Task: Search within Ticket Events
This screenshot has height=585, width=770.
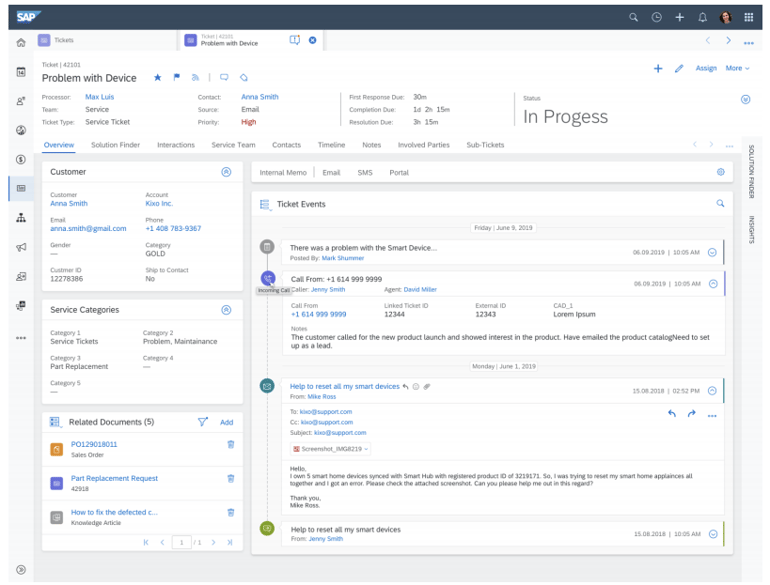Action: [x=720, y=203]
